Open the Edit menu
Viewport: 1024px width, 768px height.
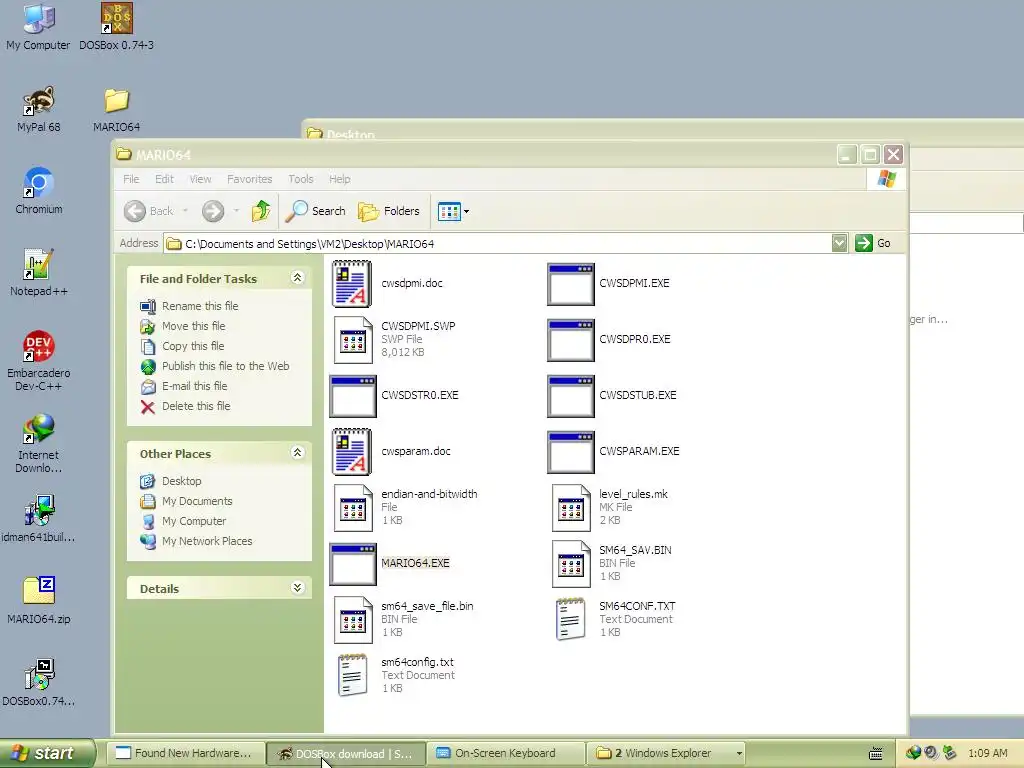tap(164, 179)
